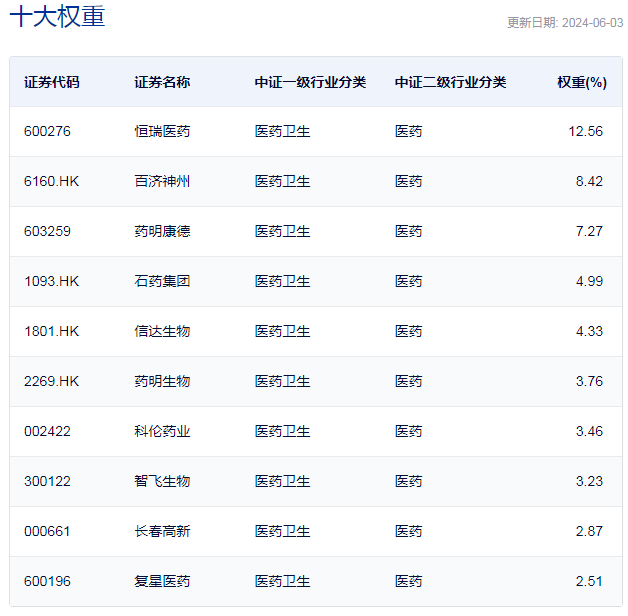This screenshot has width=628, height=616.
Task: Click the 证券代码 column header
Action: [52, 82]
